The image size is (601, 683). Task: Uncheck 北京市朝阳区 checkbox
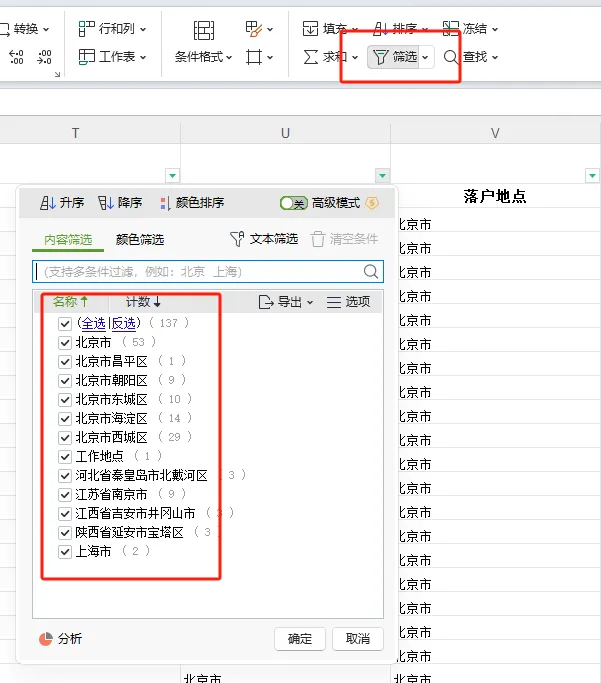(65, 381)
